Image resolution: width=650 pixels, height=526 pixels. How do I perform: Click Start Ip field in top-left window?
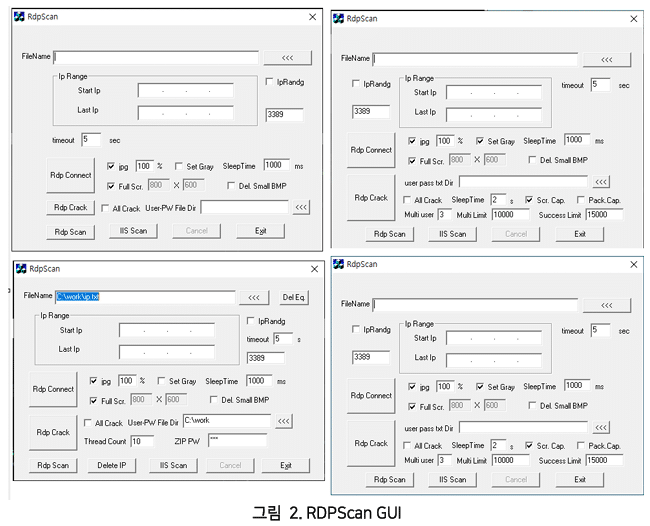point(186,91)
